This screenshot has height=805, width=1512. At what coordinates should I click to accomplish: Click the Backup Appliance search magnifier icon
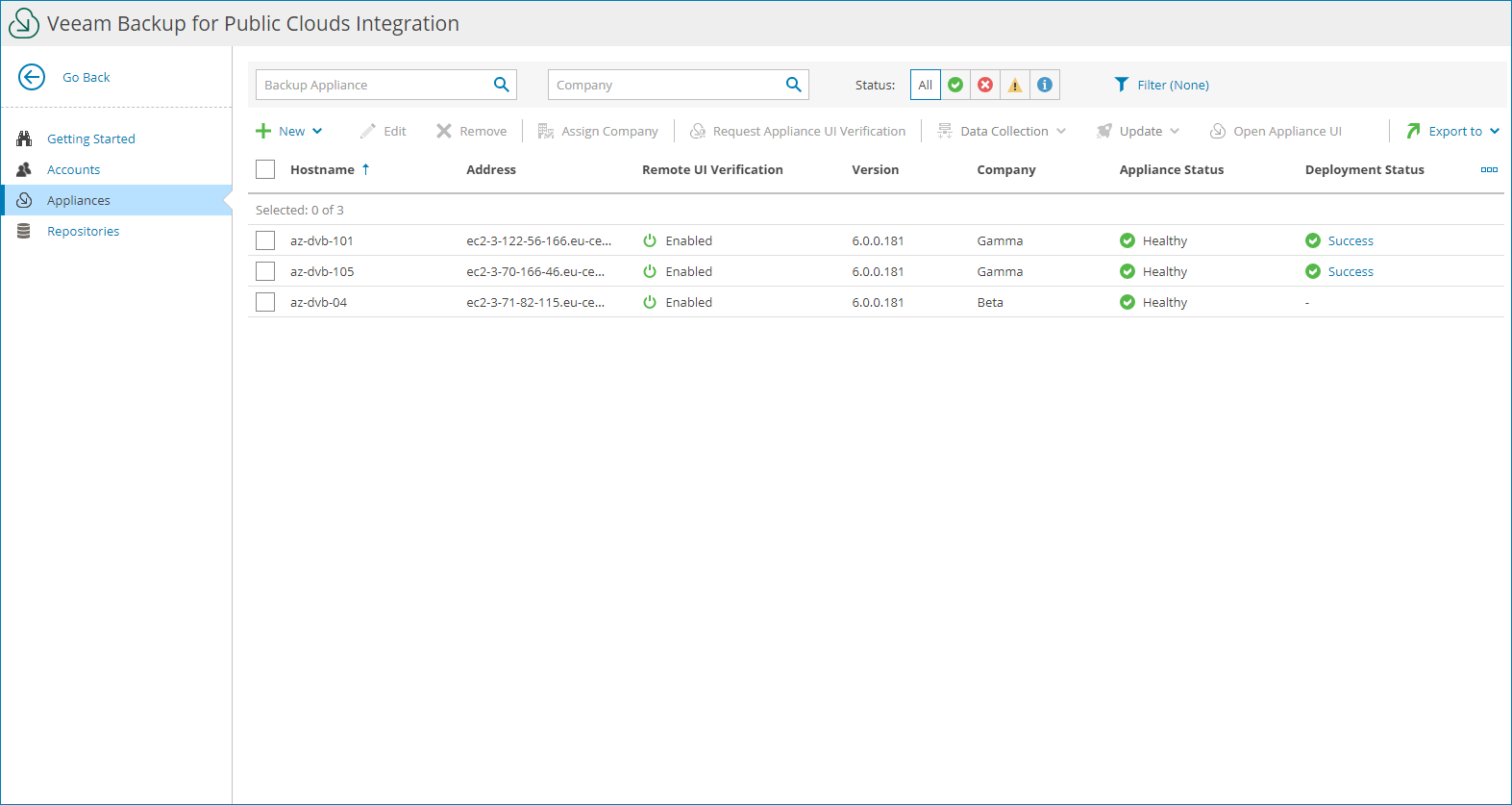point(501,85)
